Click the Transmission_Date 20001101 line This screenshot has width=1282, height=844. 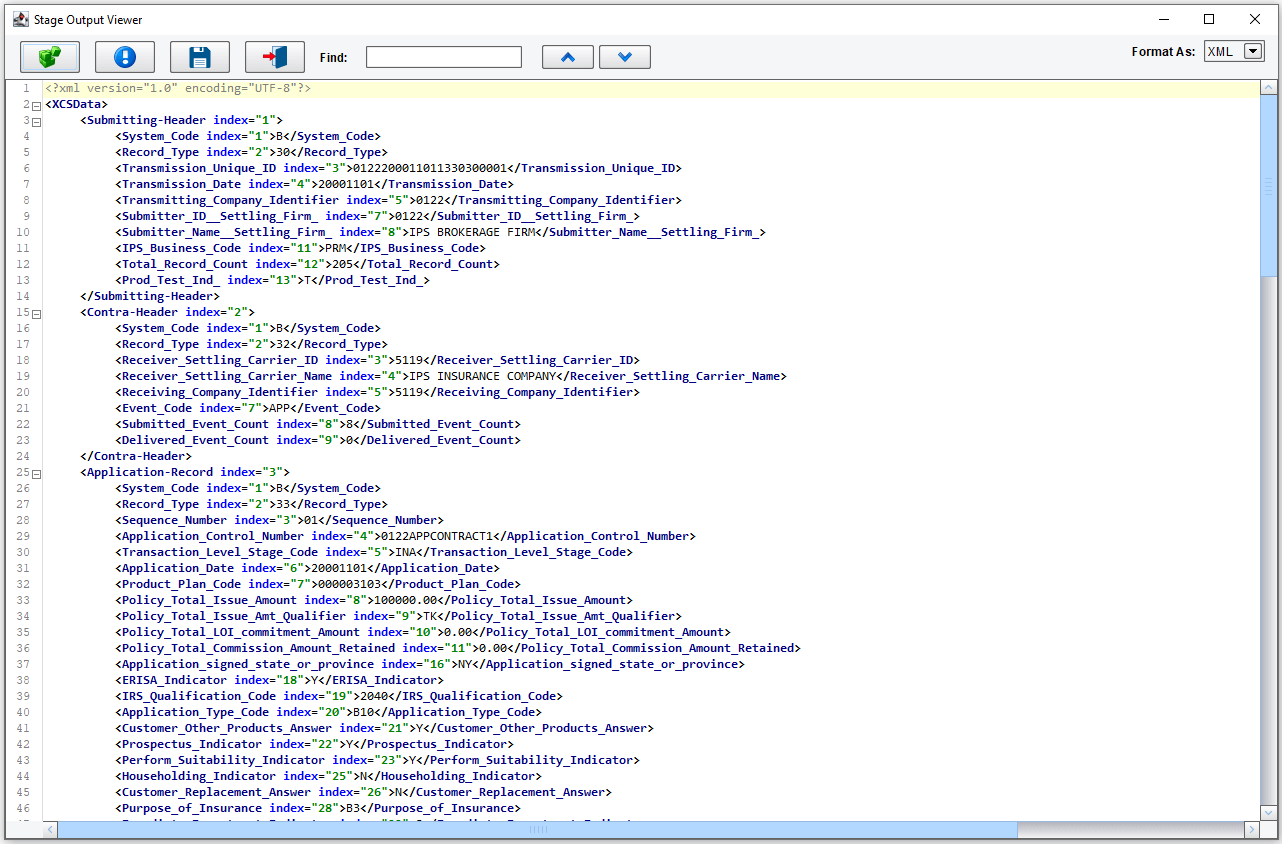click(x=314, y=184)
